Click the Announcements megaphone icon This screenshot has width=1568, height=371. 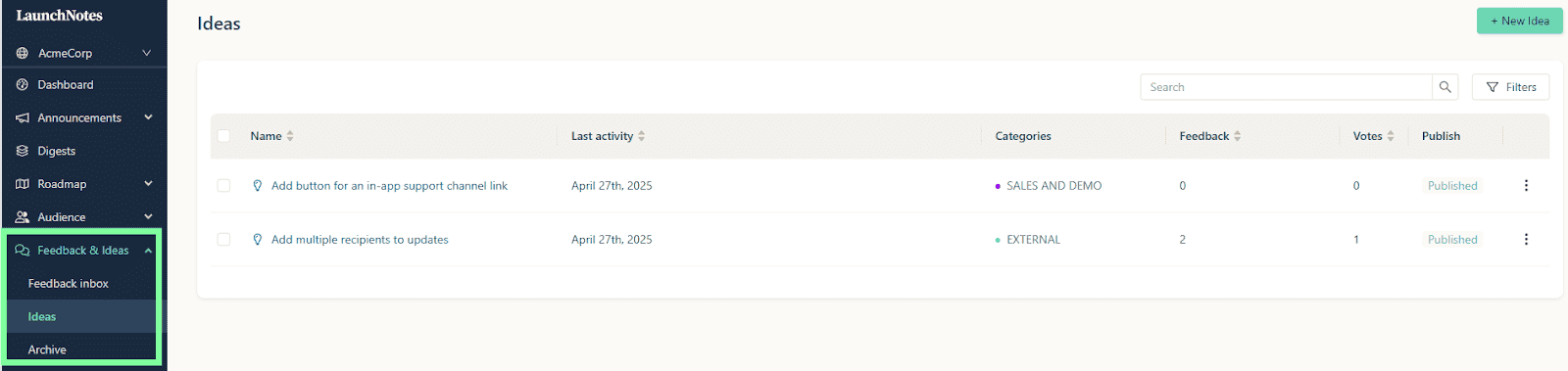coord(23,118)
